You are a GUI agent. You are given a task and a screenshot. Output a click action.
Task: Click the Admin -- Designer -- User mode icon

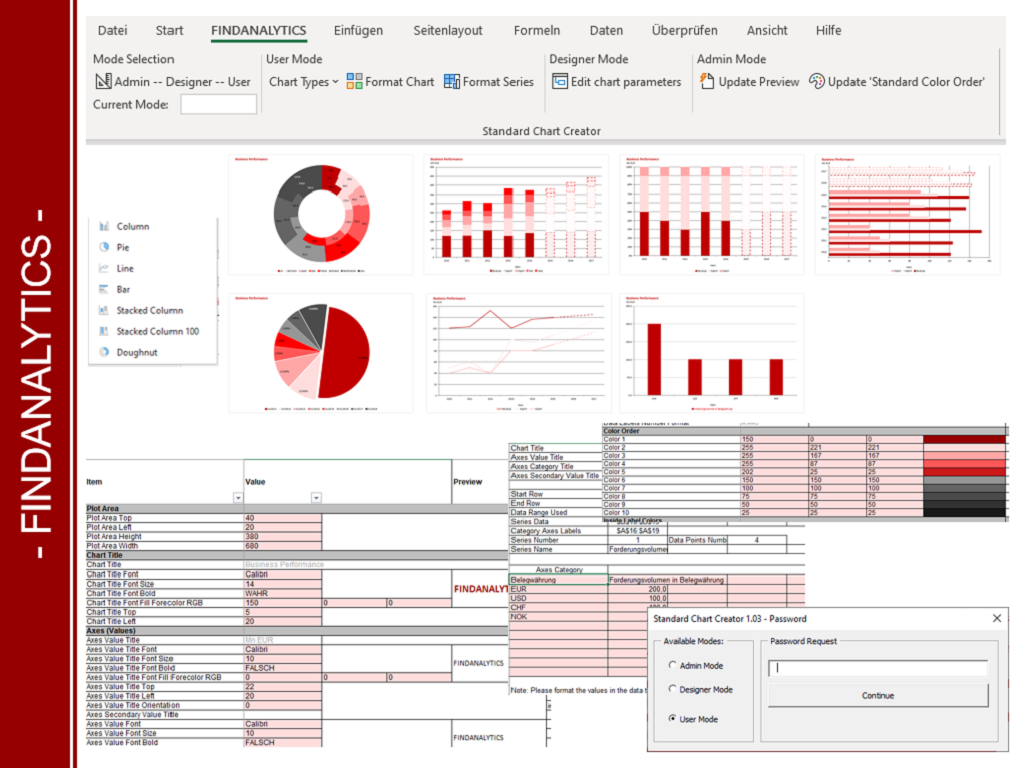coord(103,82)
